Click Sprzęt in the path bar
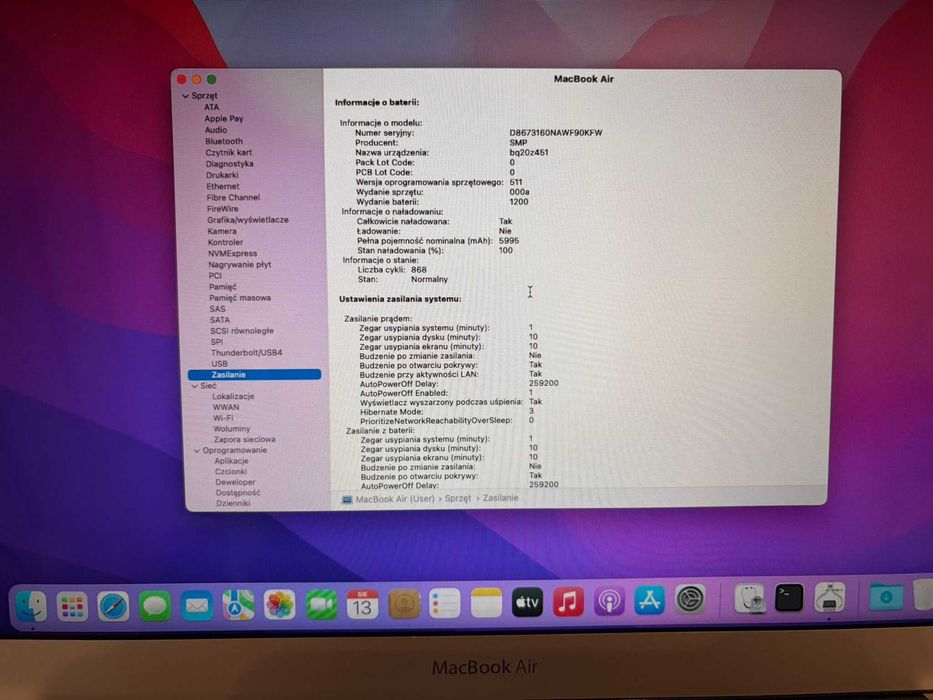The width and height of the screenshot is (933, 700). pyautogui.click(x=458, y=498)
